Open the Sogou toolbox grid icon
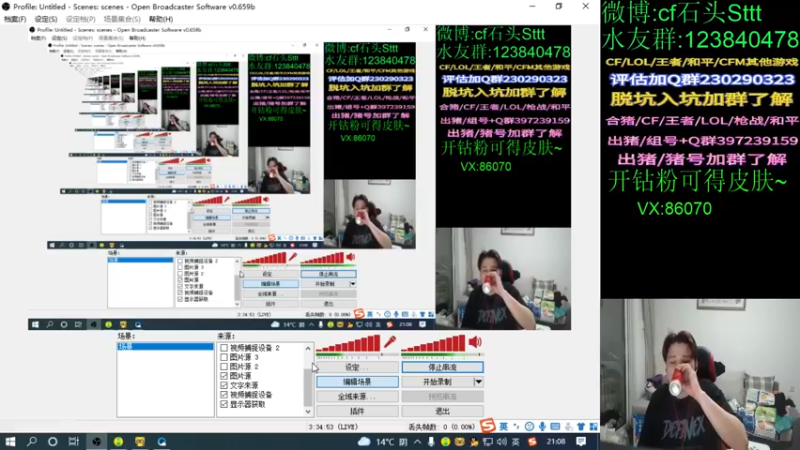 click(593, 426)
